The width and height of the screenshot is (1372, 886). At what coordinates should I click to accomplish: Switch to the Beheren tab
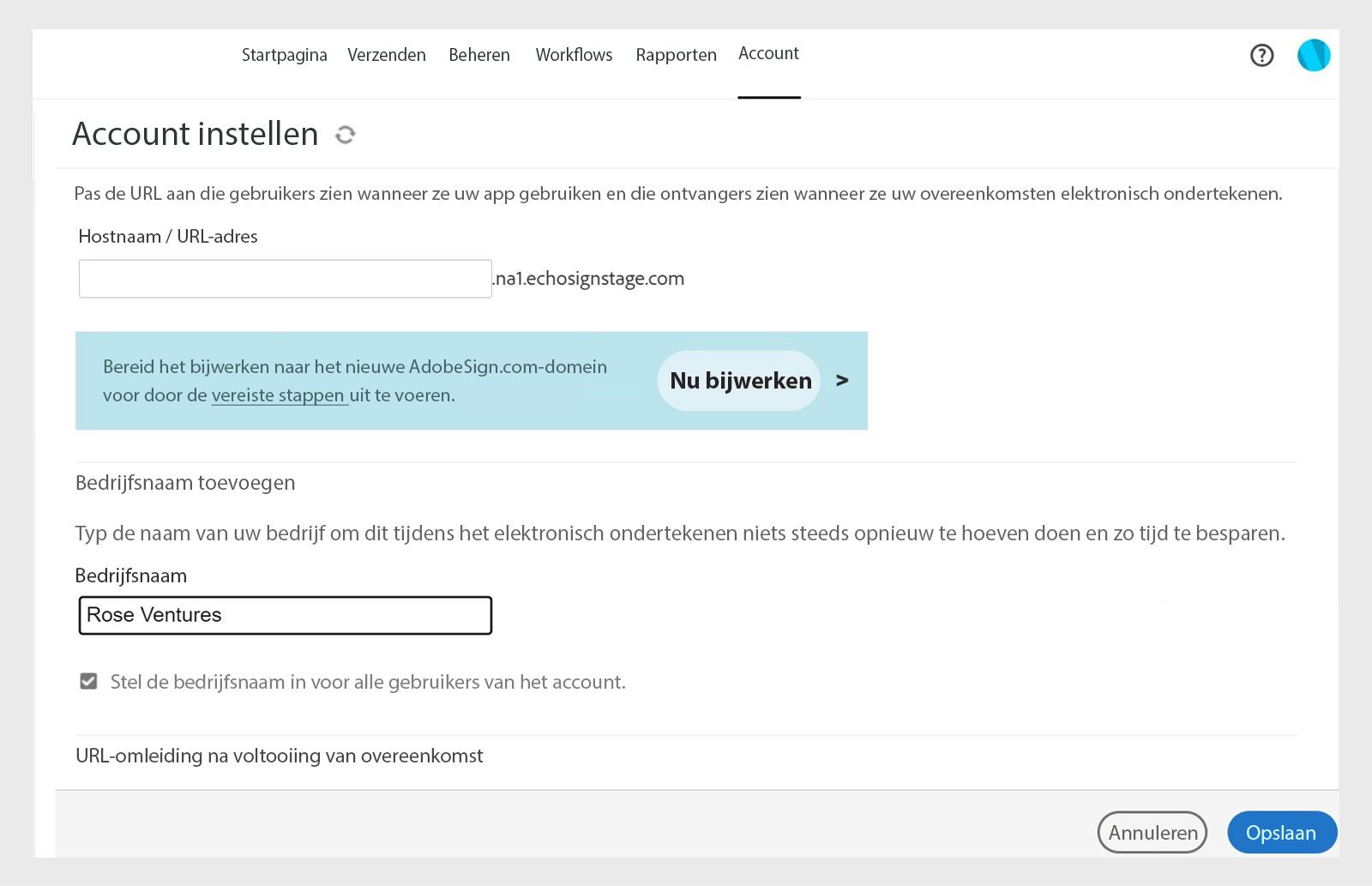[479, 55]
